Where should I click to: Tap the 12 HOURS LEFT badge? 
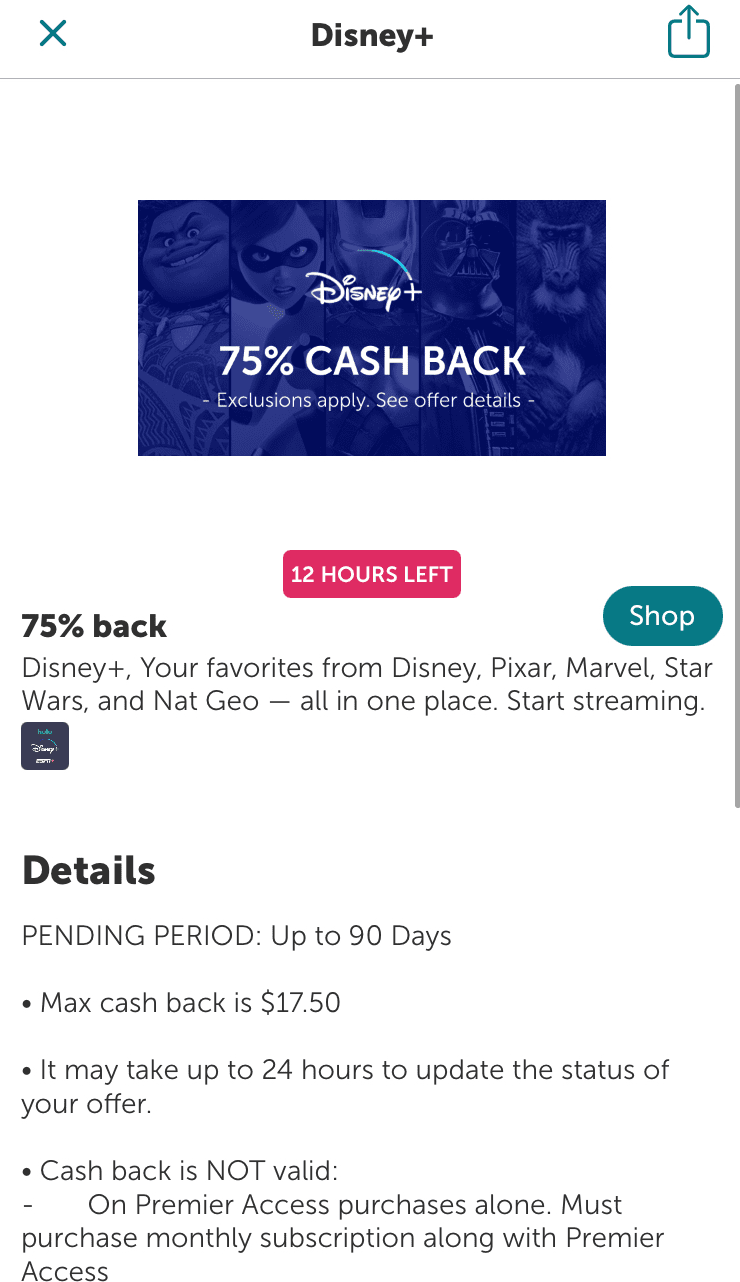point(372,574)
